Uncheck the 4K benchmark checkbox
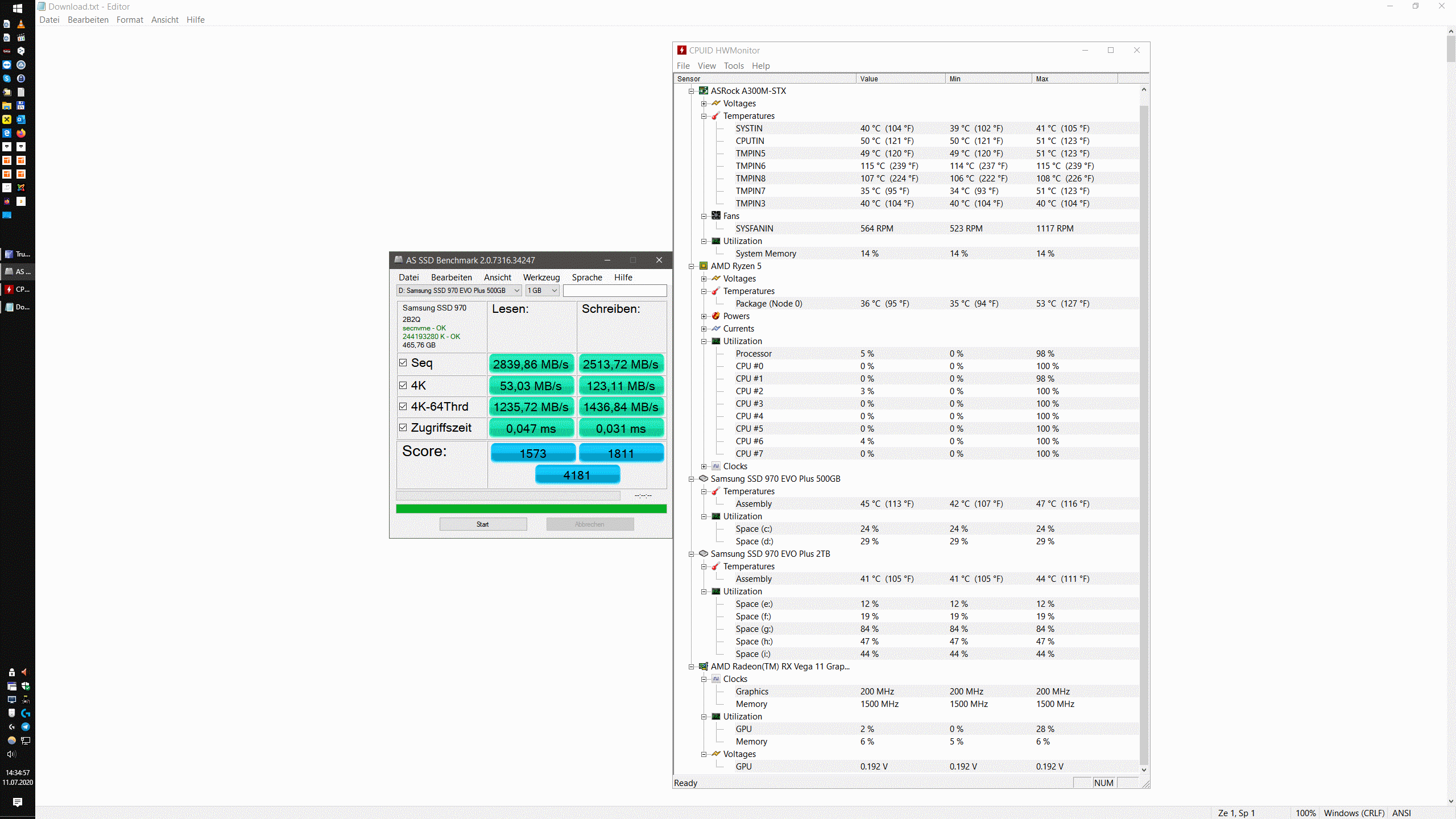 coord(403,386)
